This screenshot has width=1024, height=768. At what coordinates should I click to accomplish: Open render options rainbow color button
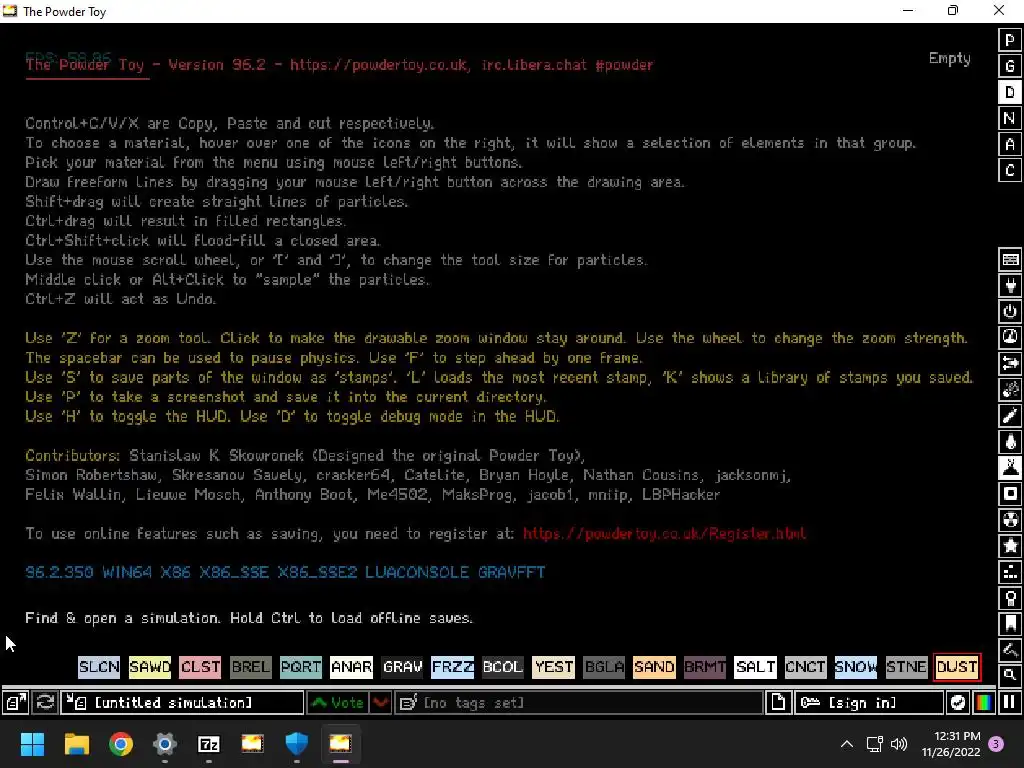(x=984, y=703)
